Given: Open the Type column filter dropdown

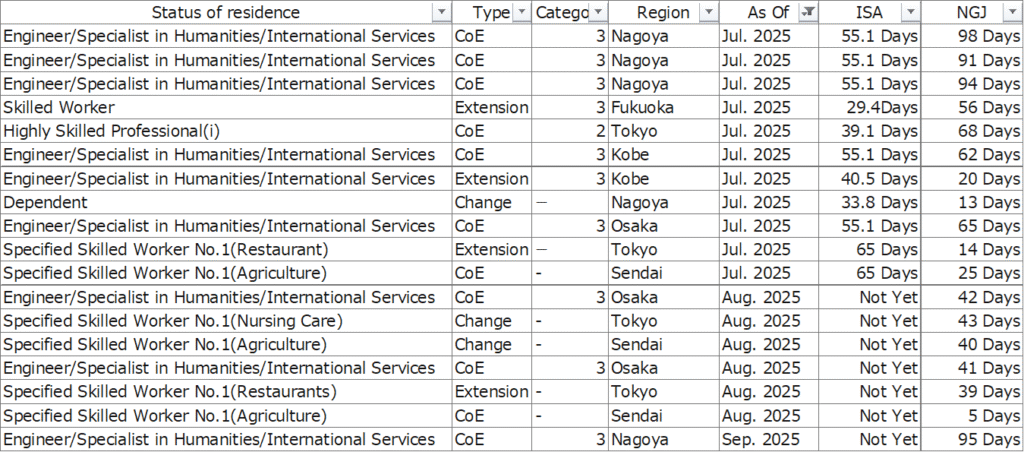Looking at the screenshot, I should (520, 13).
